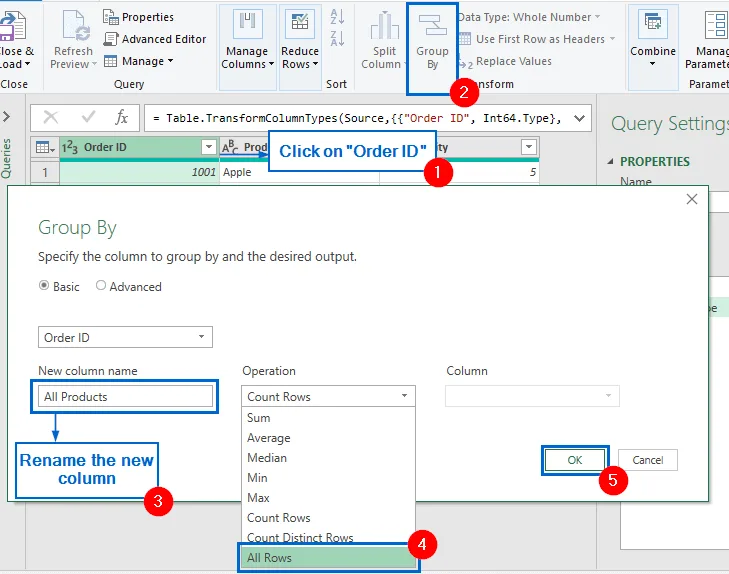Click the cell with quantity 5
The height and width of the screenshot is (574, 729).
click(x=459, y=172)
